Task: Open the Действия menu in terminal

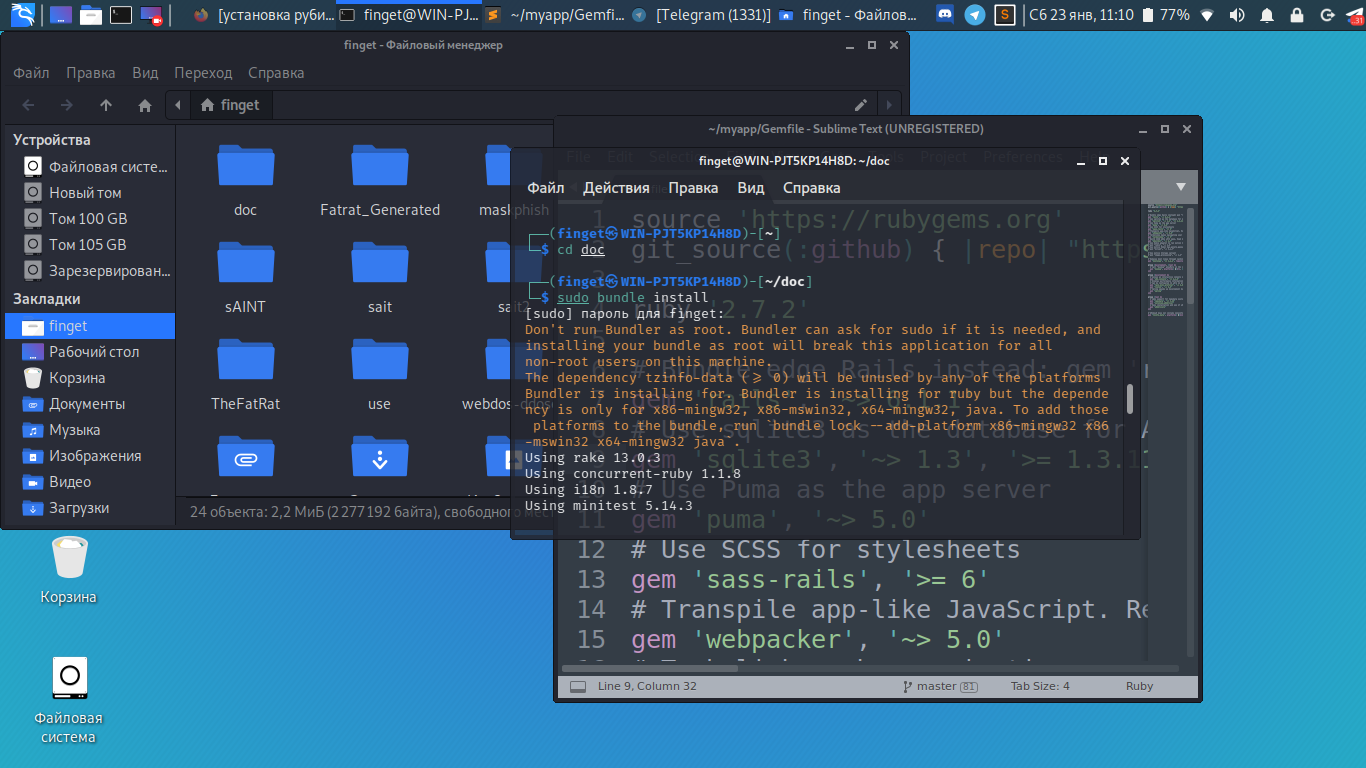Action: [617, 188]
